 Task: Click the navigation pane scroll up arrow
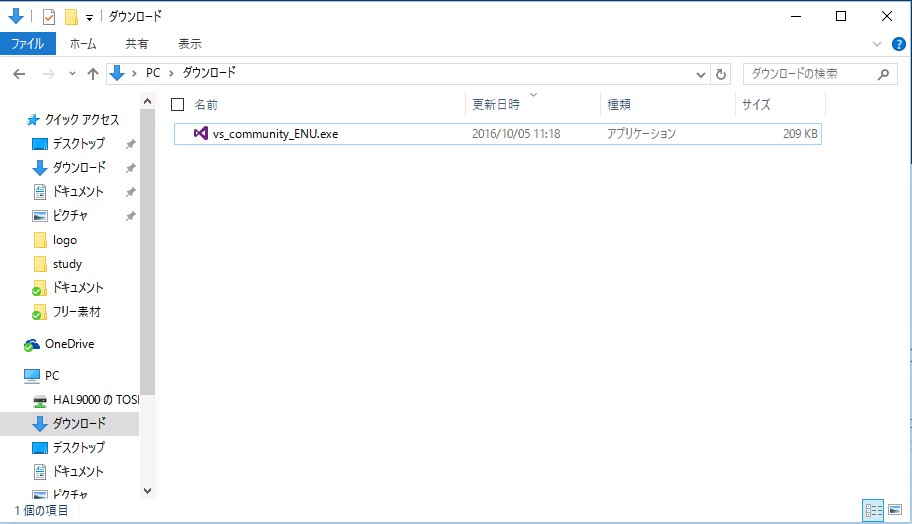(148, 102)
